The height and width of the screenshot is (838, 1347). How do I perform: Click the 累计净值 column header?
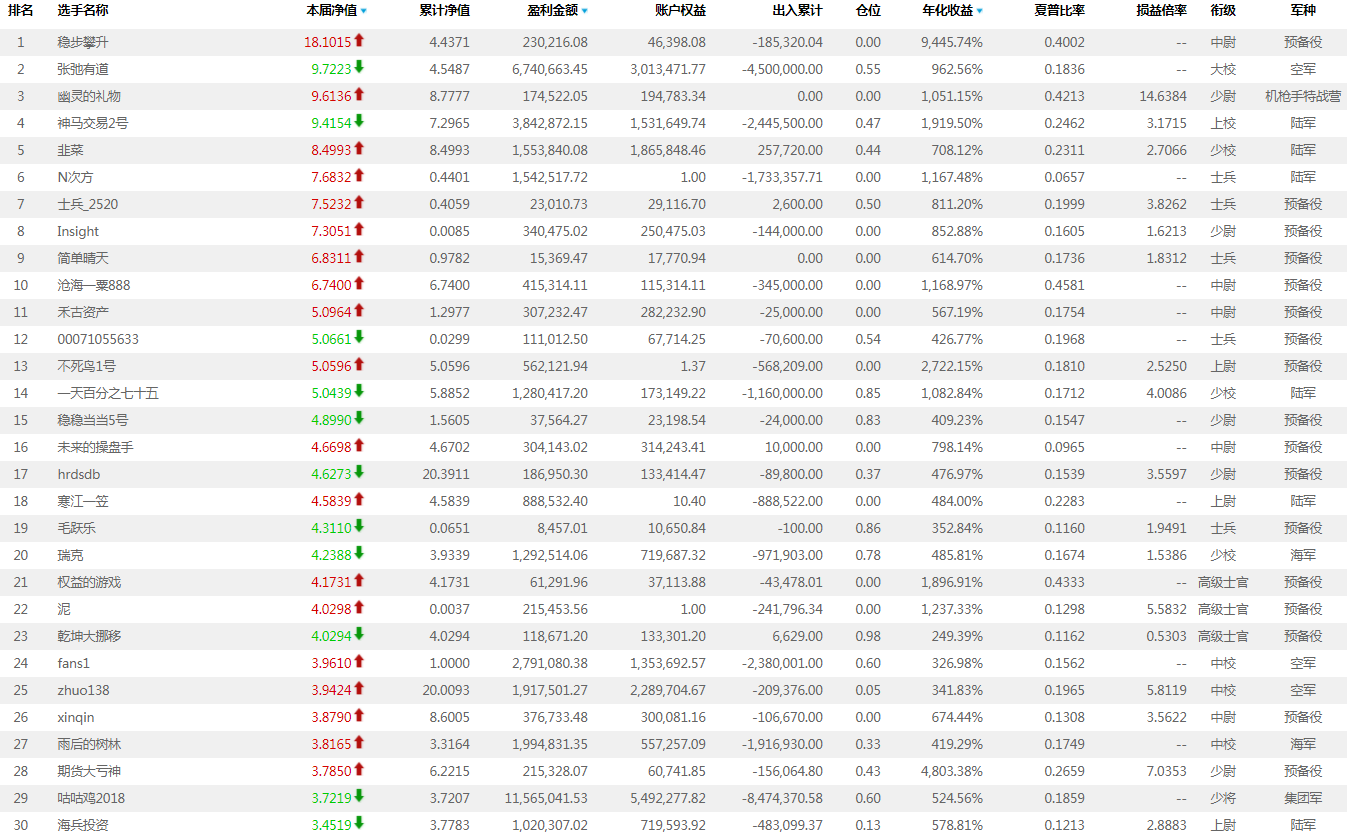coord(444,10)
